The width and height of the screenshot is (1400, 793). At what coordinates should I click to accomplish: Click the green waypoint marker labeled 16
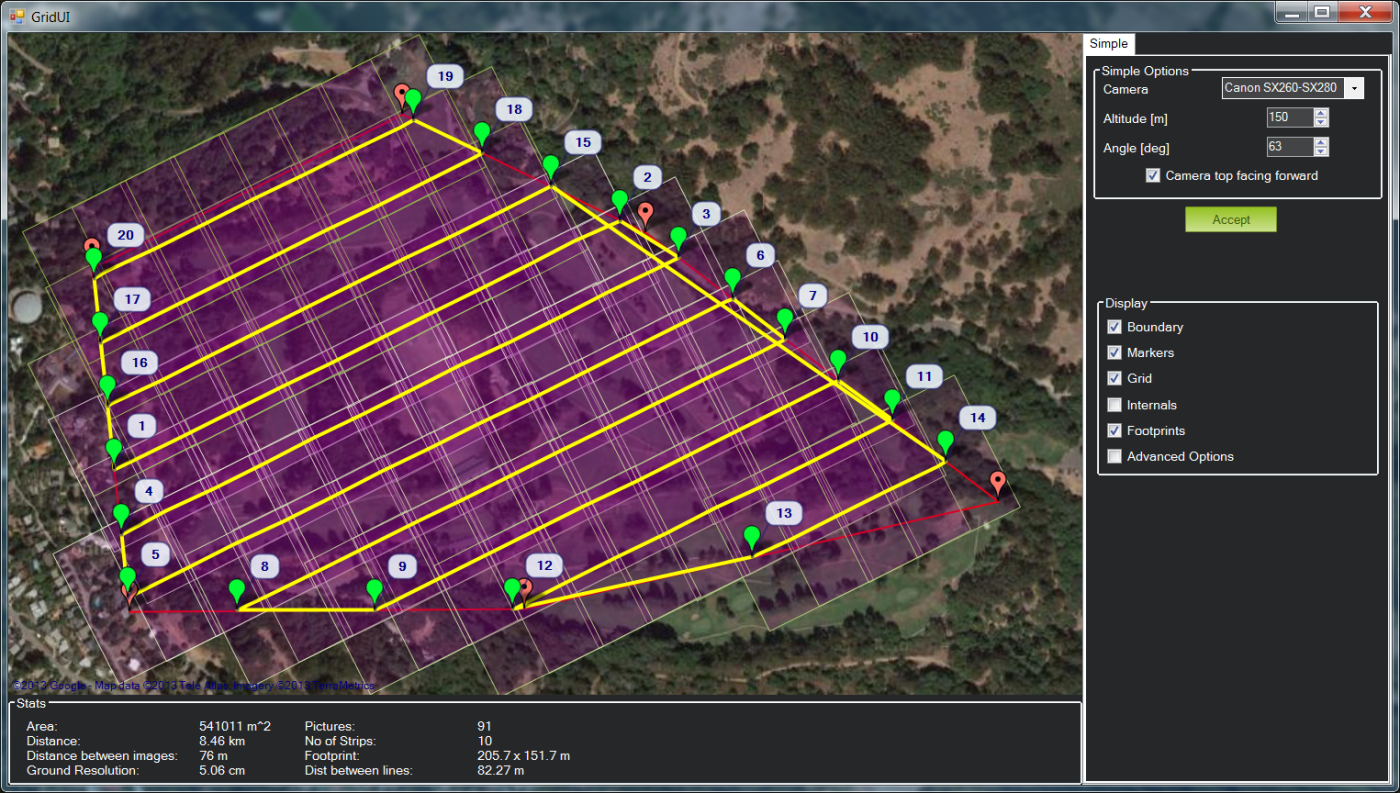coord(107,389)
